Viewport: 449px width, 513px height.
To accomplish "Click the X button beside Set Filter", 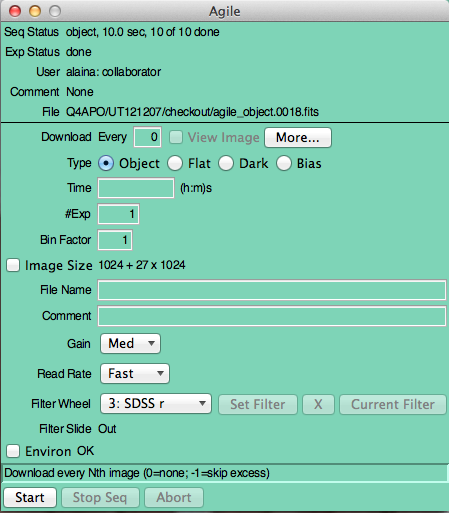I will (318, 405).
